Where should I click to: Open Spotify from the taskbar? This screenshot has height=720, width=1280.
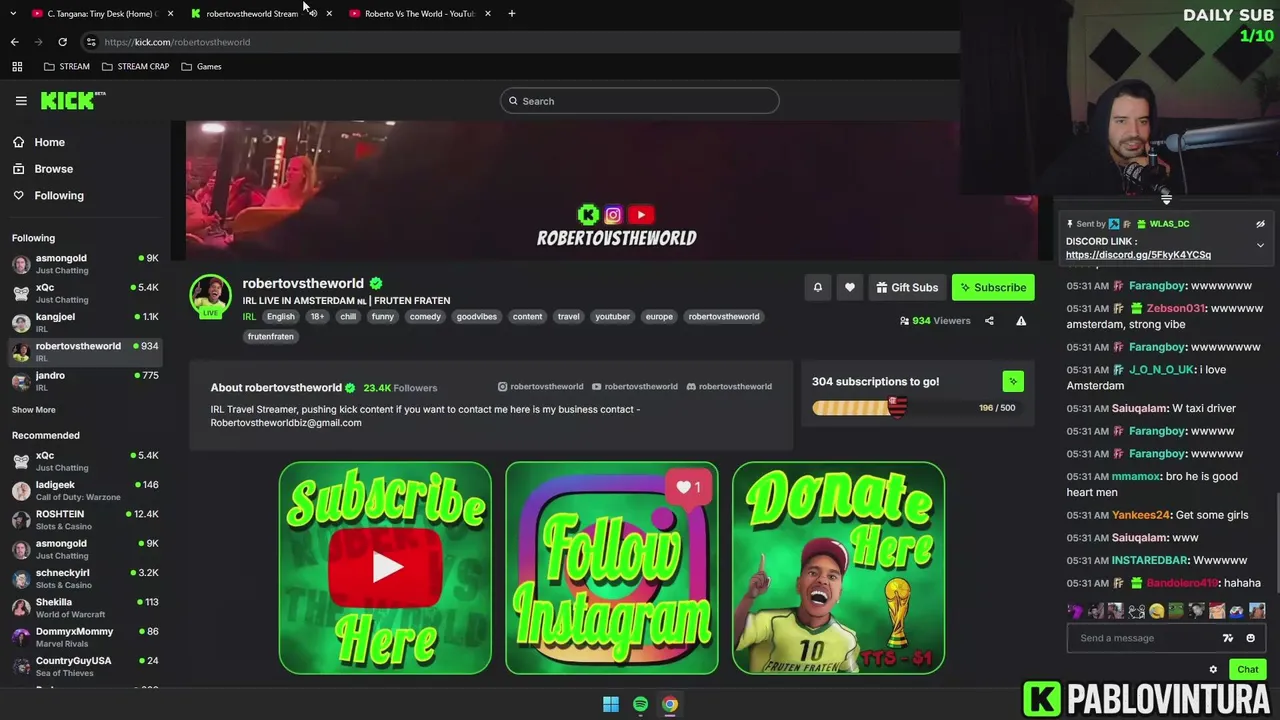pyautogui.click(x=640, y=704)
